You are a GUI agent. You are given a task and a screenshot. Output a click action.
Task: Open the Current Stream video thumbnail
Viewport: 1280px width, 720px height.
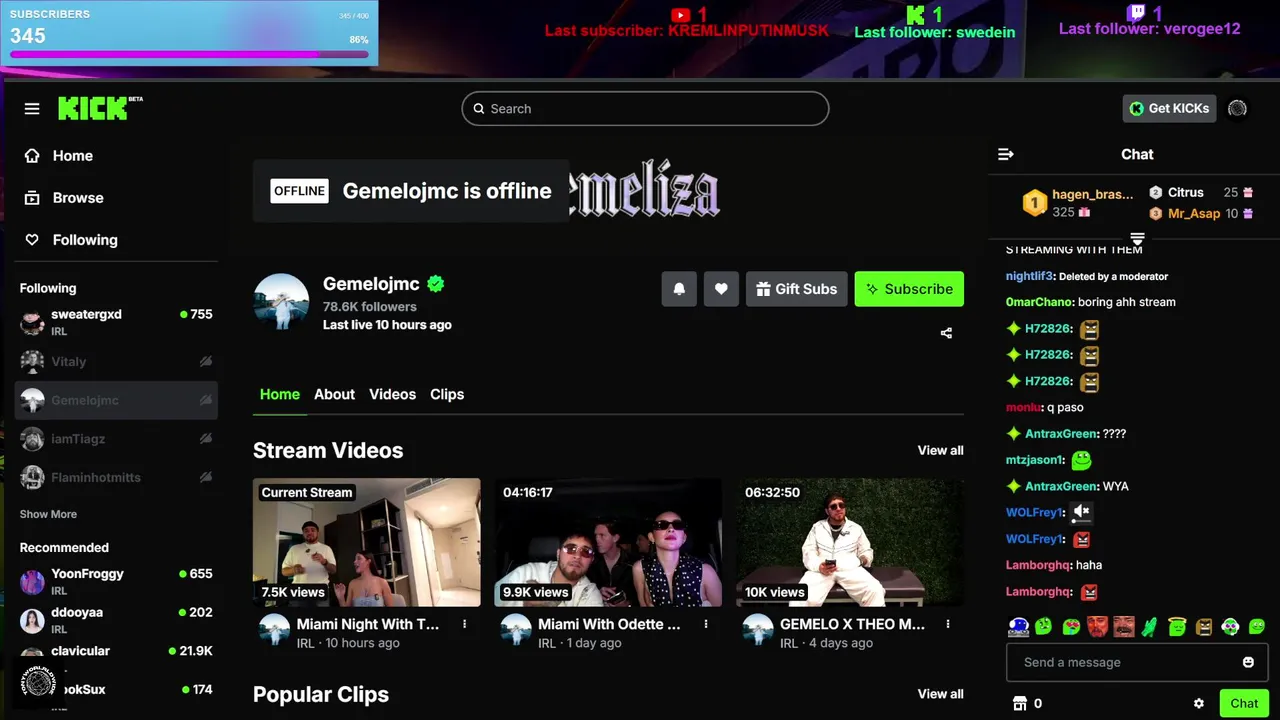point(367,542)
